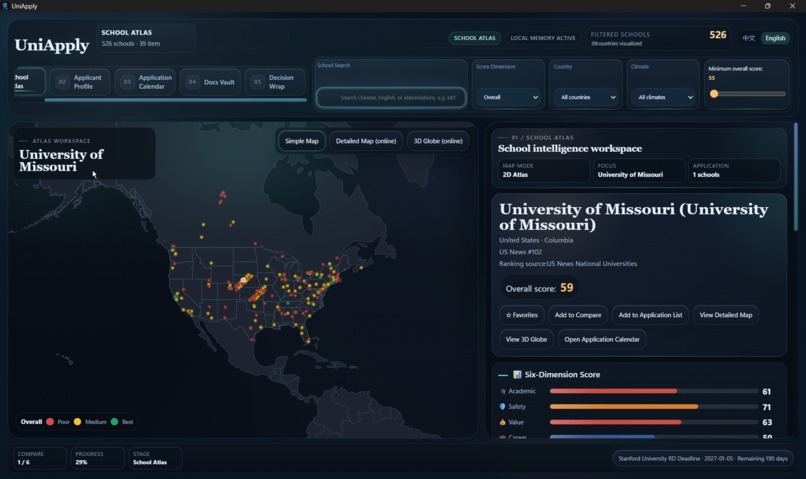The width and height of the screenshot is (806, 479).
Task: Click the SCHOOL ATLAS header pill
Action: [x=474, y=38]
